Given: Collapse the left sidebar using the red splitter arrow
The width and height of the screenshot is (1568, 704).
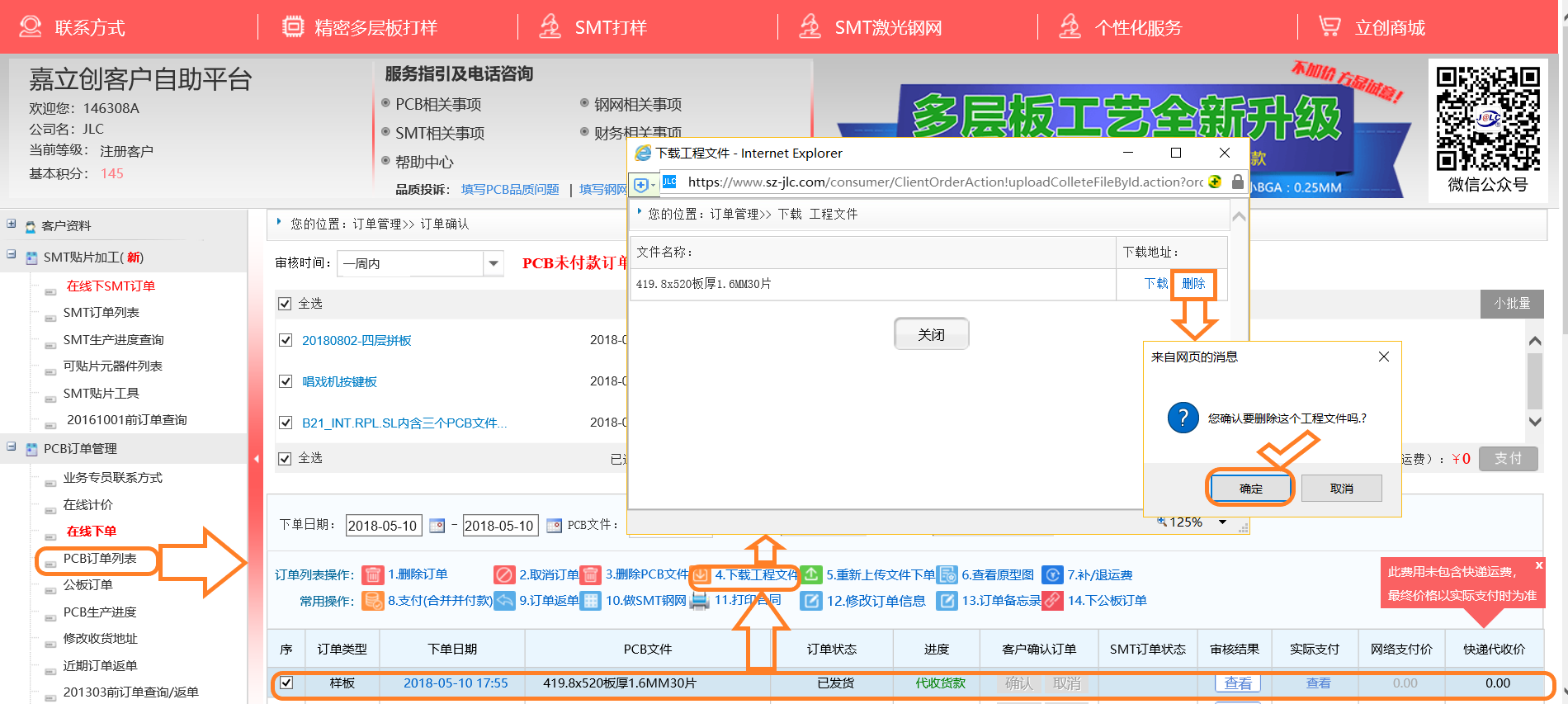Looking at the screenshot, I should coord(257,458).
